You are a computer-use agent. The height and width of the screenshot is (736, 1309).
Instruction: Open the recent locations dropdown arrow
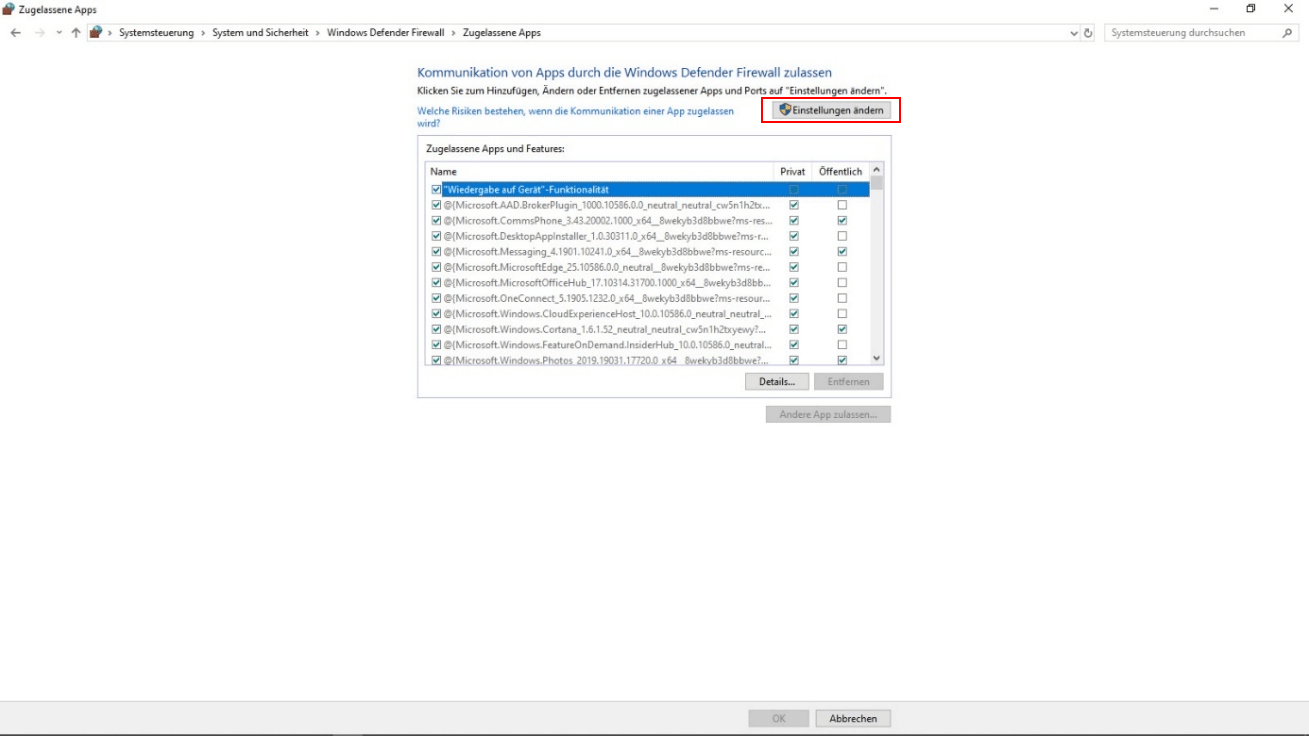click(x=59, y=33)
